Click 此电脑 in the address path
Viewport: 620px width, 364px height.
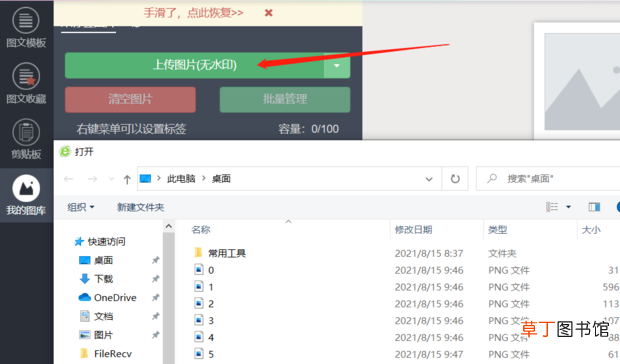181,179
